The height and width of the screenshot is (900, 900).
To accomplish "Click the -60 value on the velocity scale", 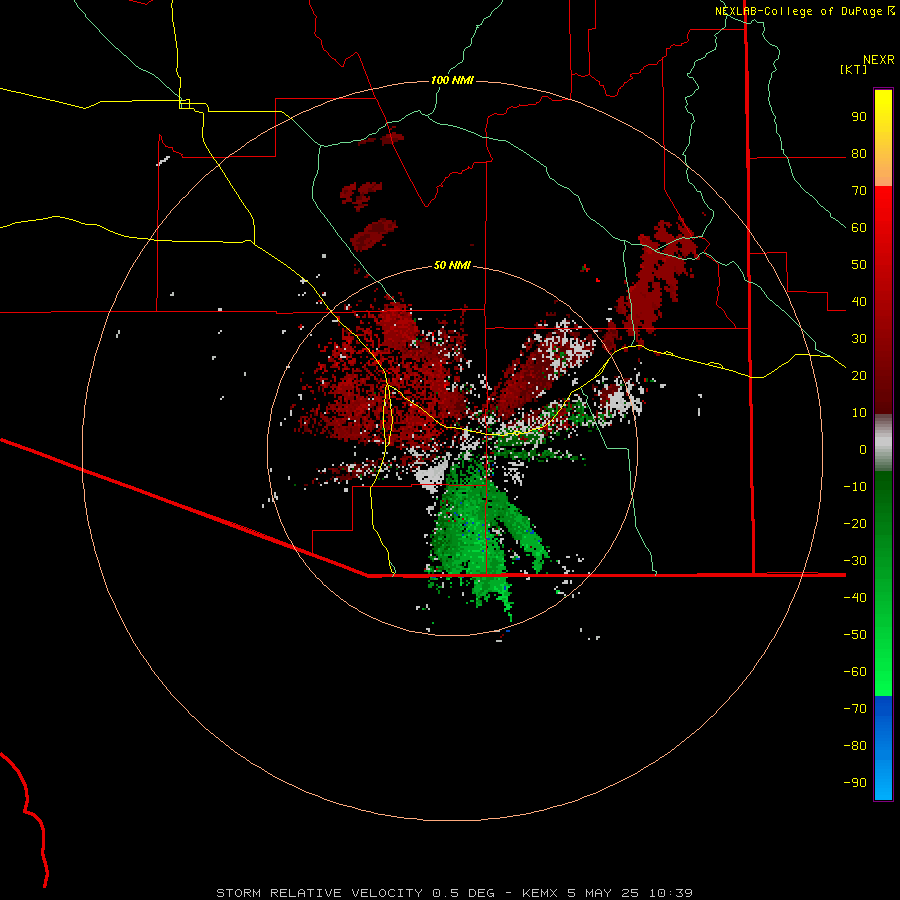I will click(855, 672).
